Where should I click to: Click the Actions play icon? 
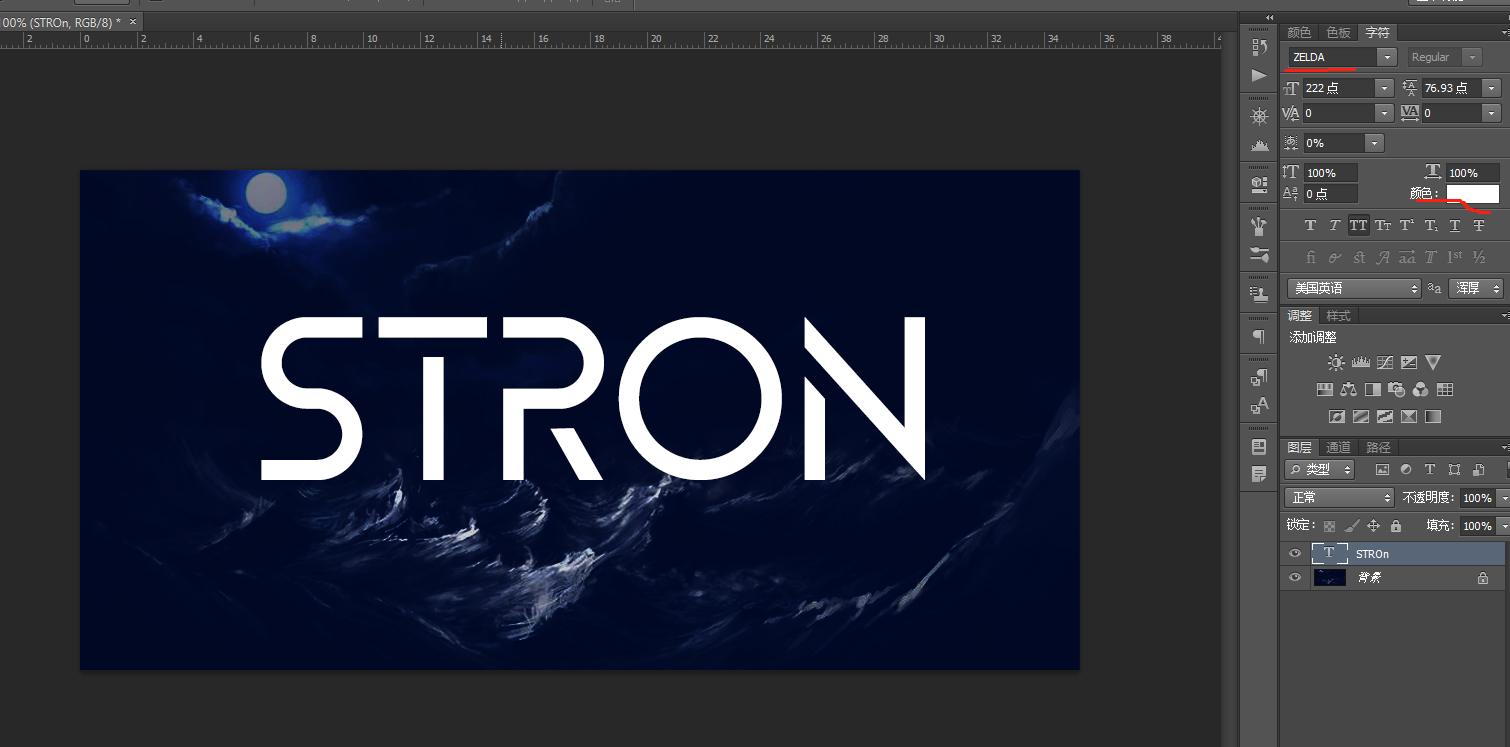pyautogui.click(x=1259, y=76)
